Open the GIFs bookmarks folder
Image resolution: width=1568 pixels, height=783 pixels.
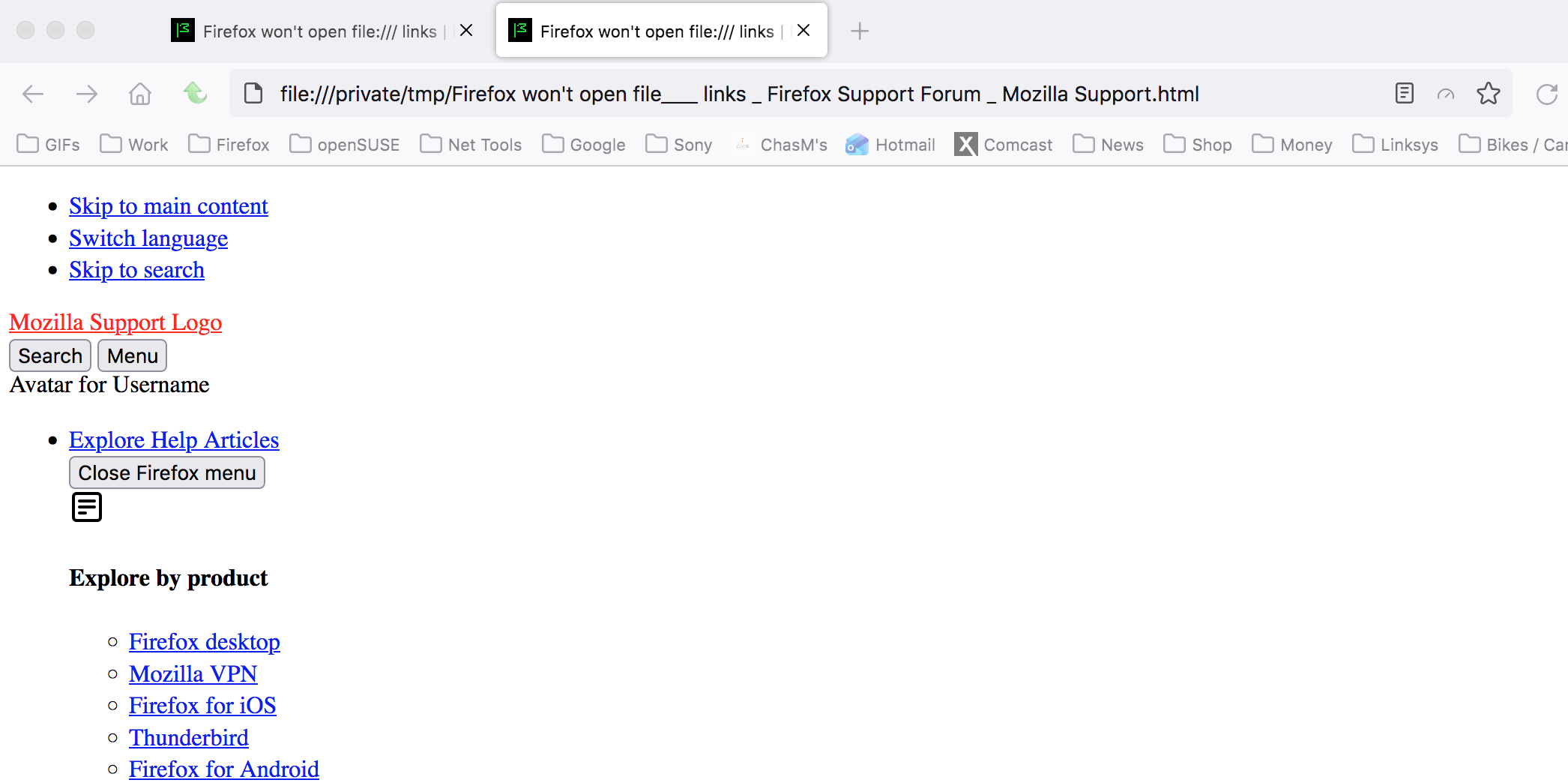coord(49,145)
